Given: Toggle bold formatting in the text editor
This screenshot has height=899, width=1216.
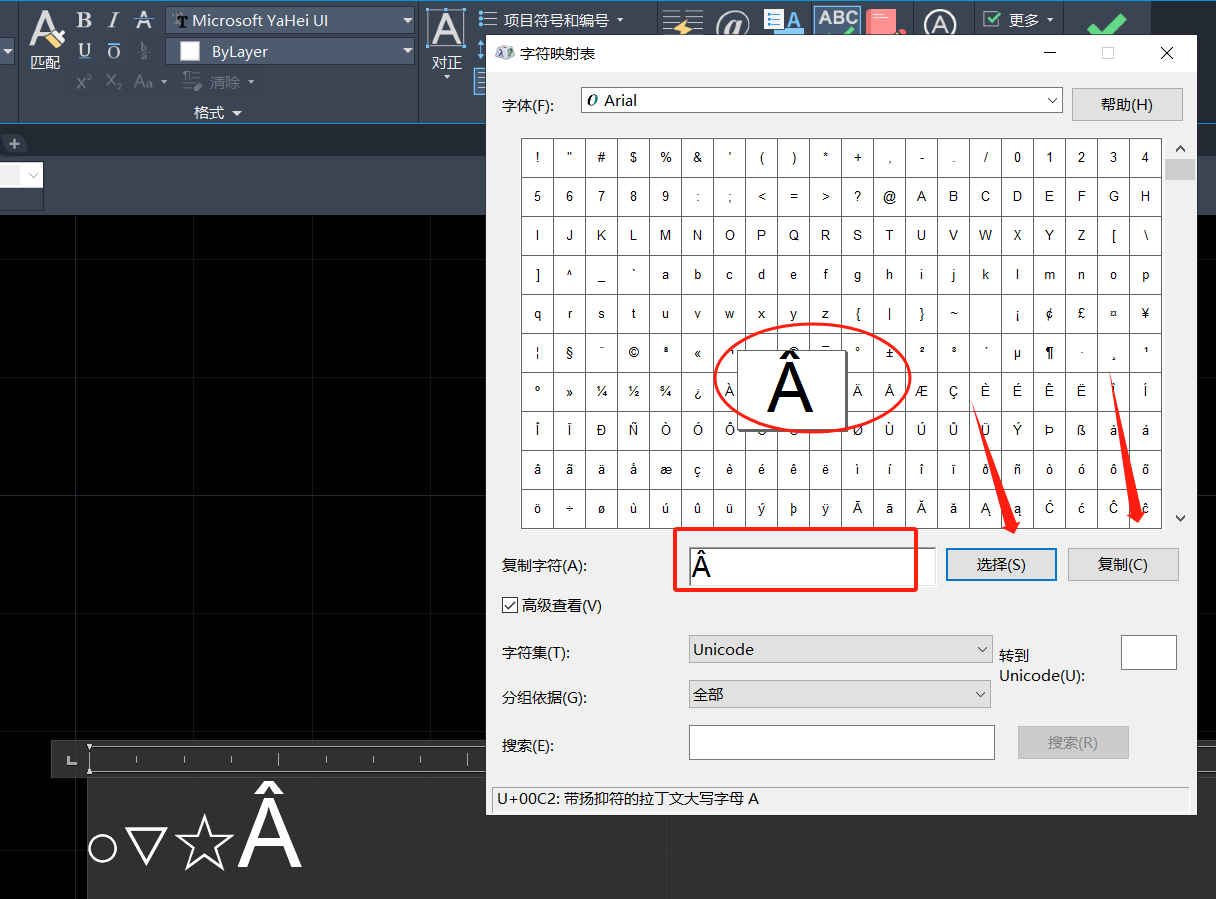Looking at the screenshot, I should (84, 19).
